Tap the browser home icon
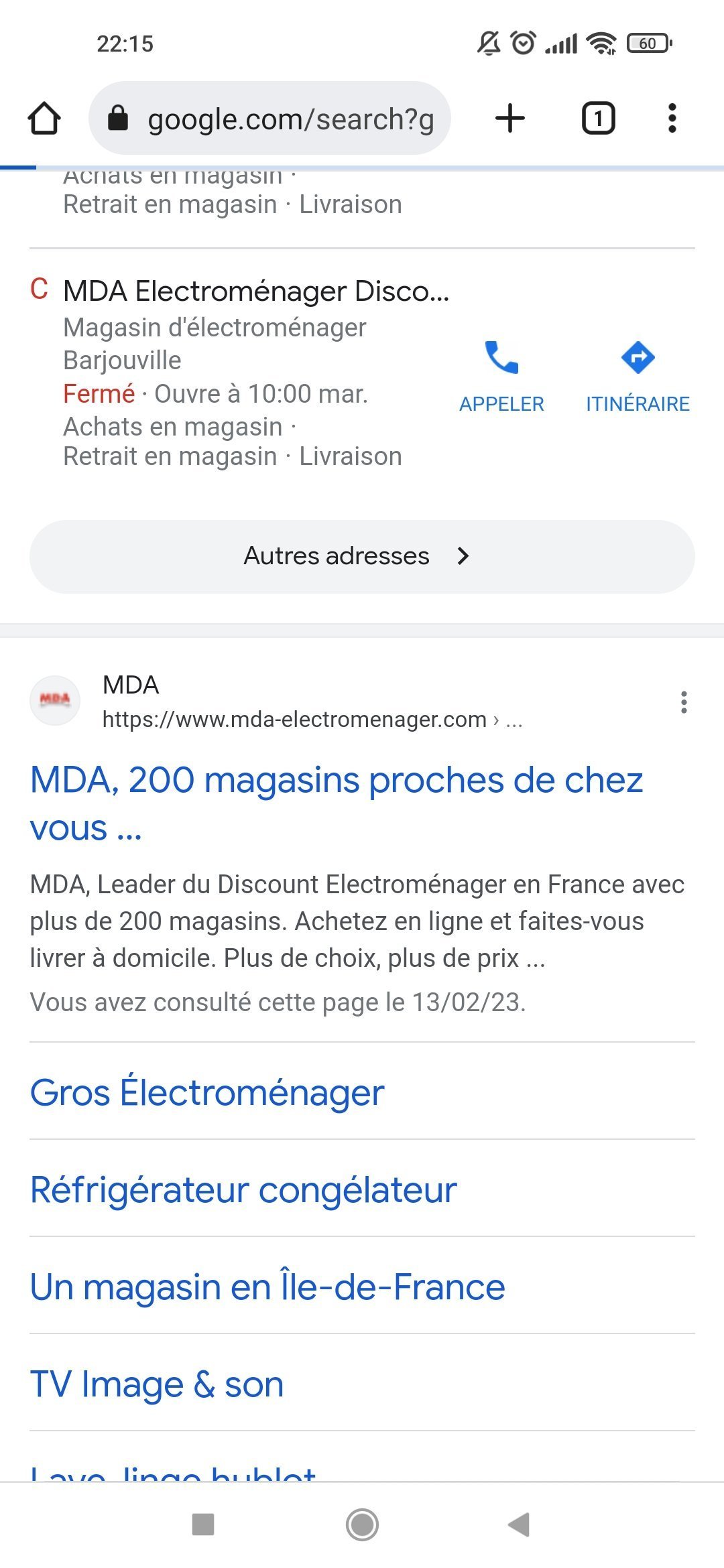Screen dimensions: 724x1568 (x=44, y=119)
